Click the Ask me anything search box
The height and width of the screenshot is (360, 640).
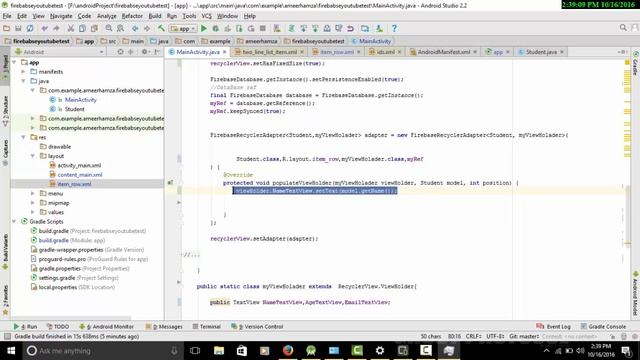point(102,351)
